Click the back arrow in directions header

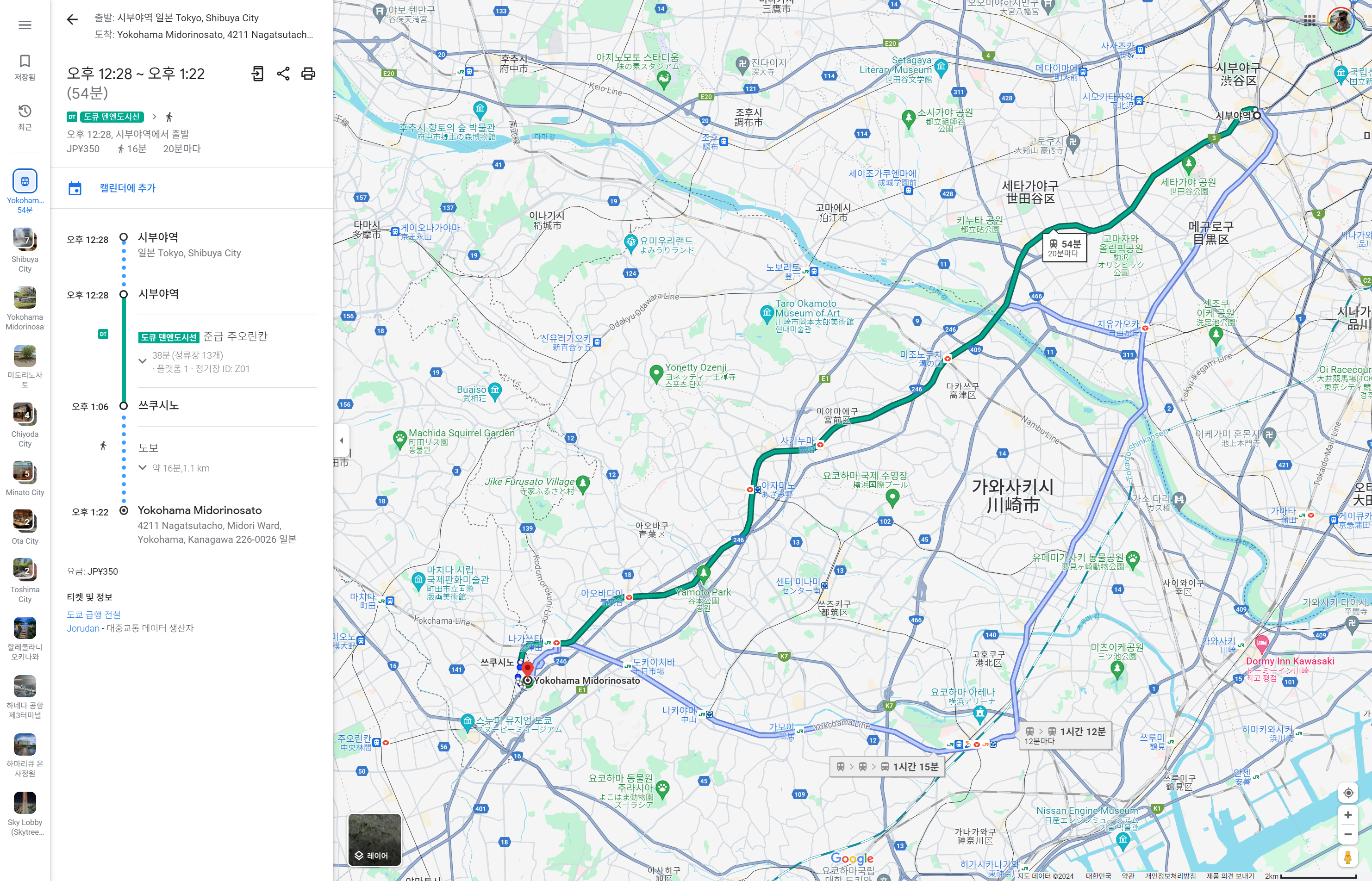click(x=72, y=20)
